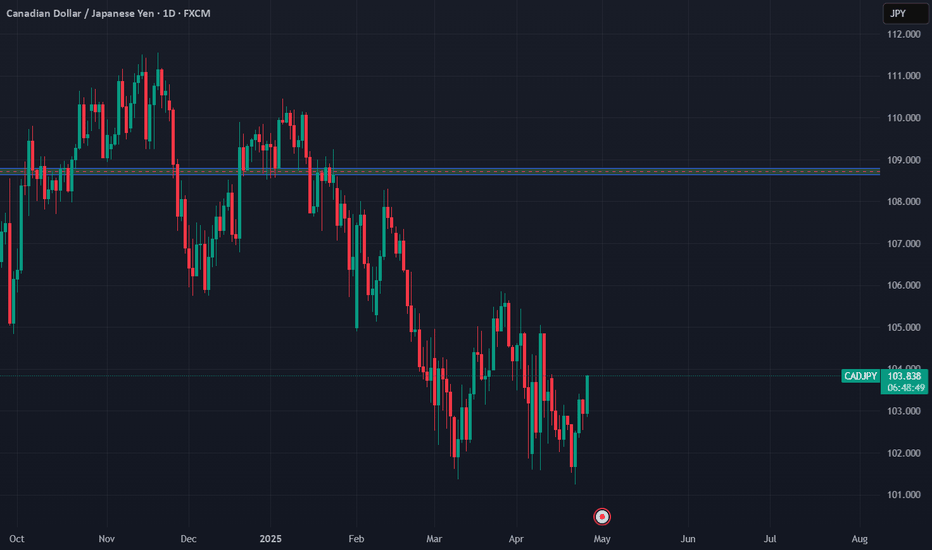Click the 102.000 price axis label
This screenshot has width=932, height=550.
pos(903,453)
